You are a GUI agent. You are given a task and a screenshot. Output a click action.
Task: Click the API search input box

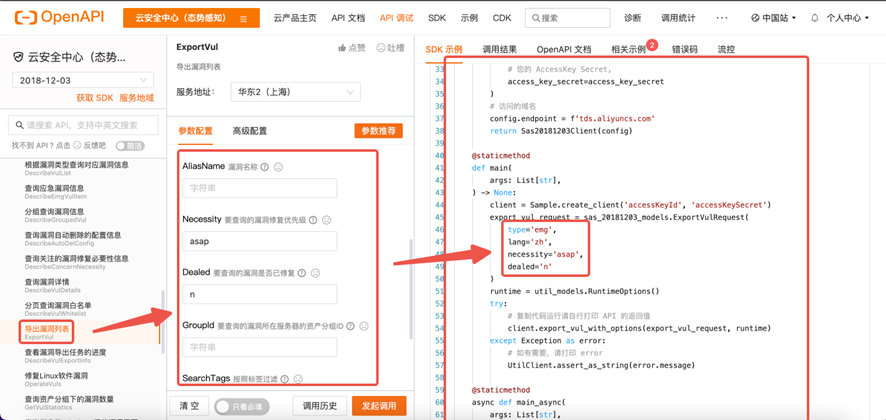click(83, 125)
